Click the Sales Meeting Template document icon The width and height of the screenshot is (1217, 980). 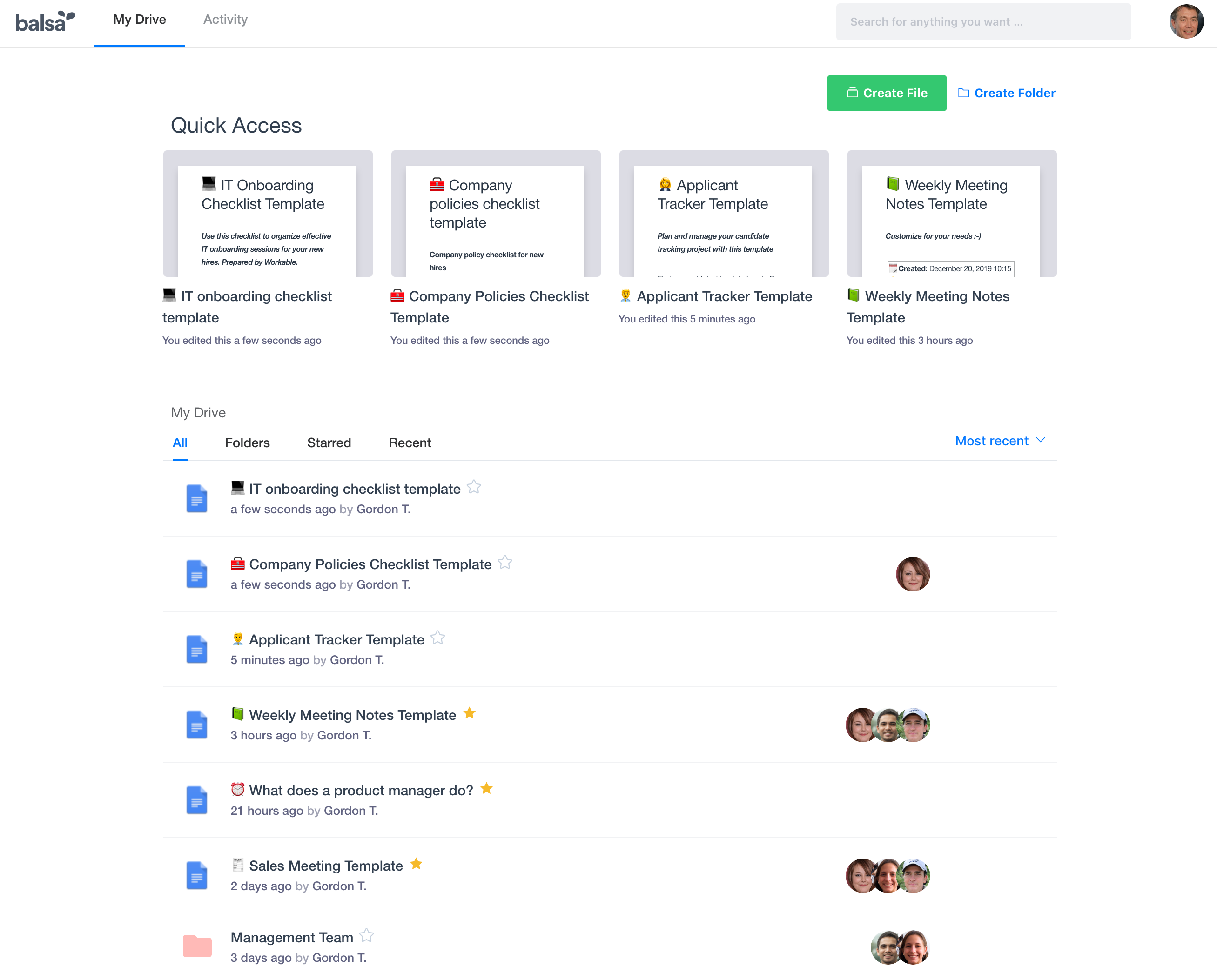tap(196, 875)
